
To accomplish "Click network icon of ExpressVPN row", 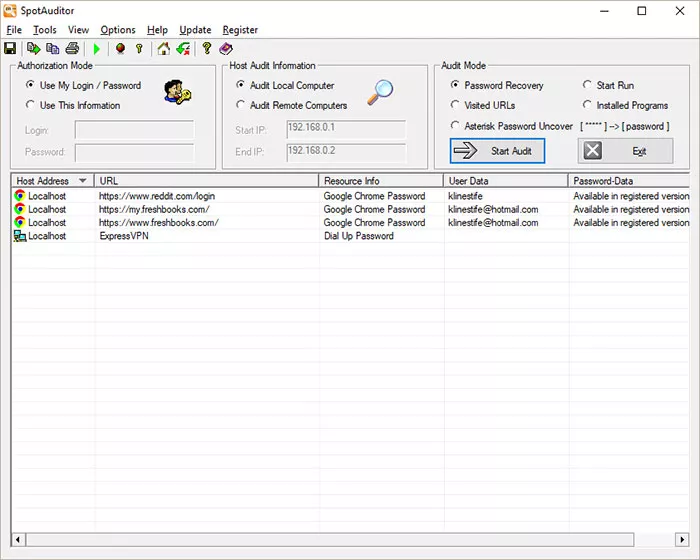I will 20,236.
